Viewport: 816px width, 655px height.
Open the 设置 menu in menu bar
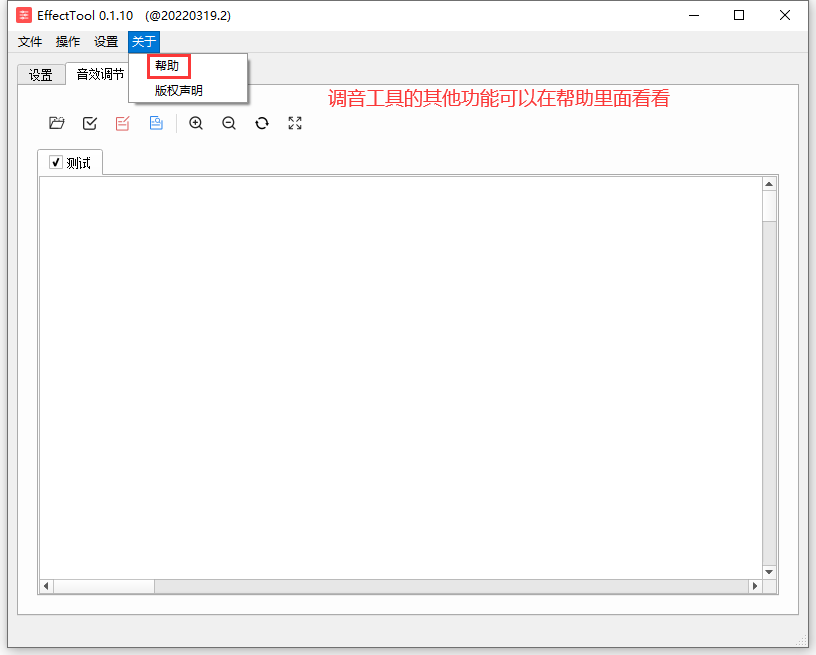106,42
